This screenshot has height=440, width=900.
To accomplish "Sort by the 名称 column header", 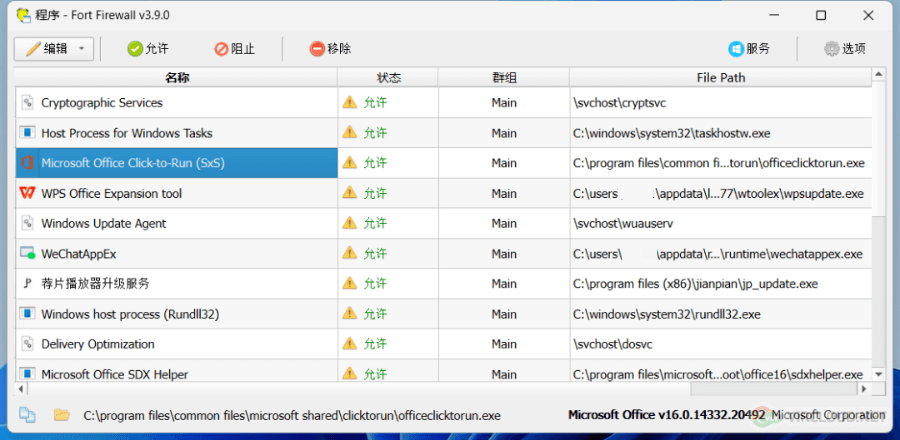I will (177, 77).
